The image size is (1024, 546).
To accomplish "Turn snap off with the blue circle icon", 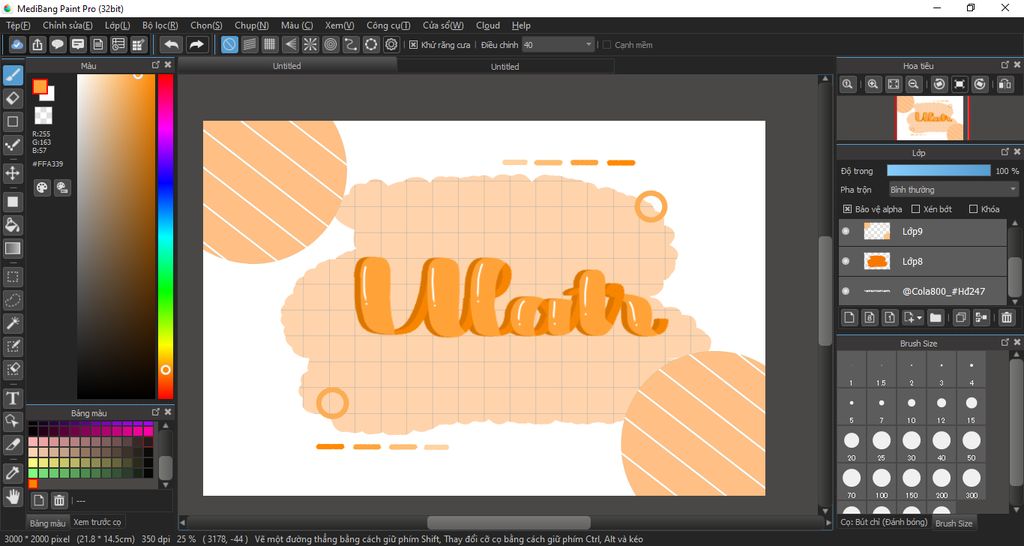I will pyautogui.click(x=229, y=44).
